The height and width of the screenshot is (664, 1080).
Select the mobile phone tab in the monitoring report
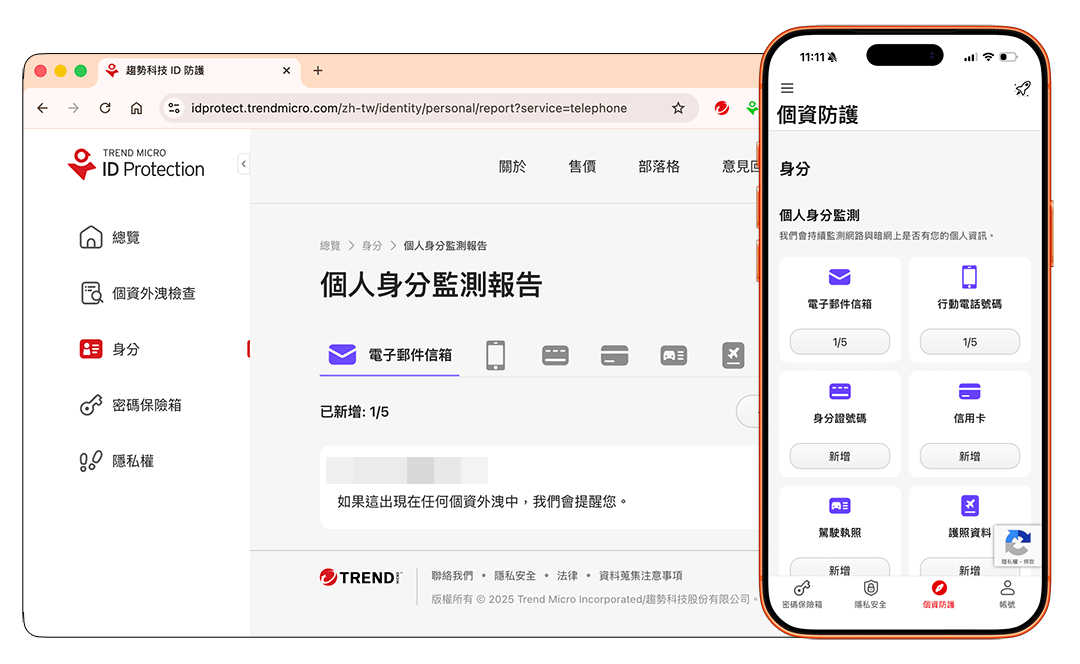click(495, 355)
